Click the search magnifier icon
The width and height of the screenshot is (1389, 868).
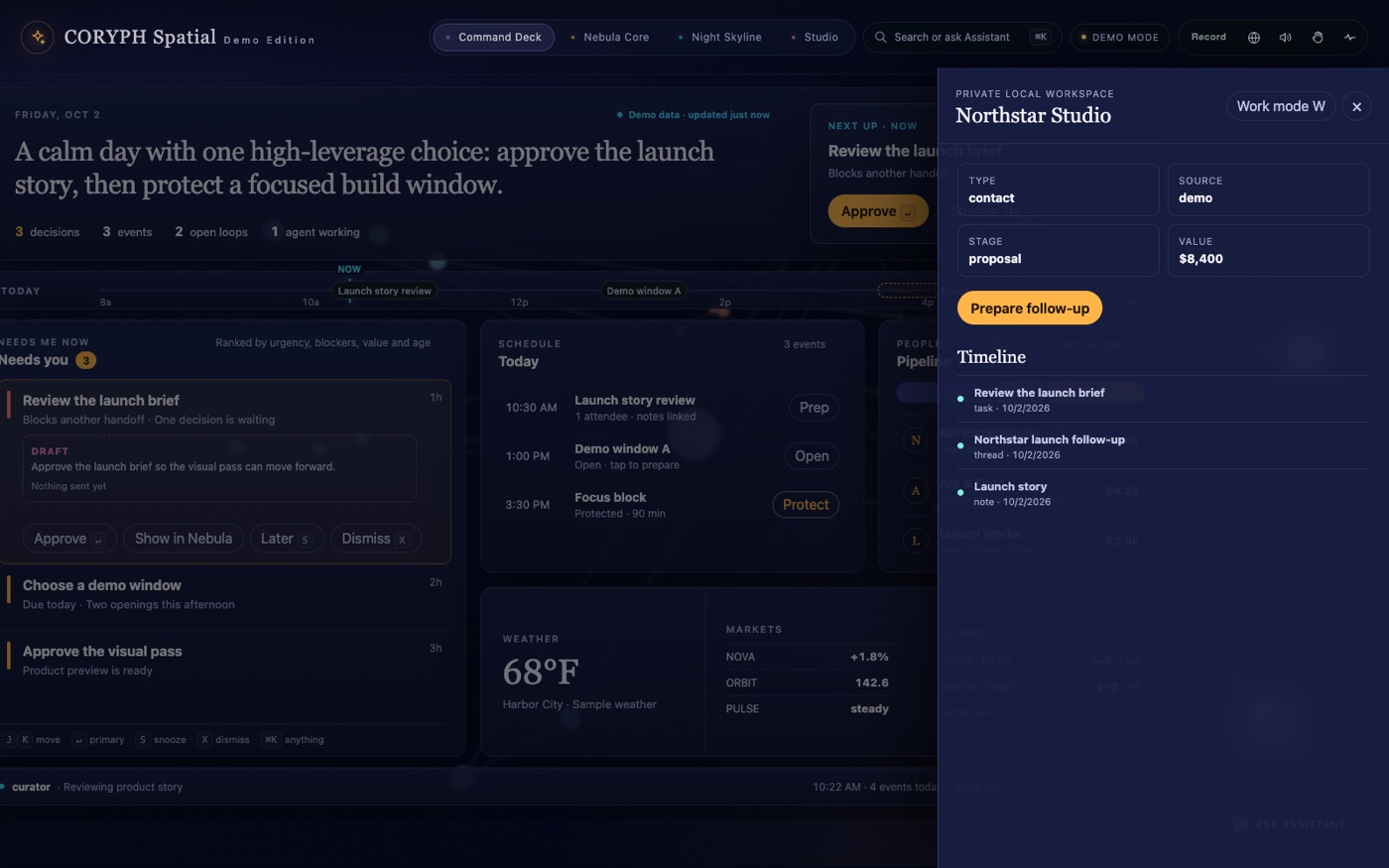[x=880, y=38]
